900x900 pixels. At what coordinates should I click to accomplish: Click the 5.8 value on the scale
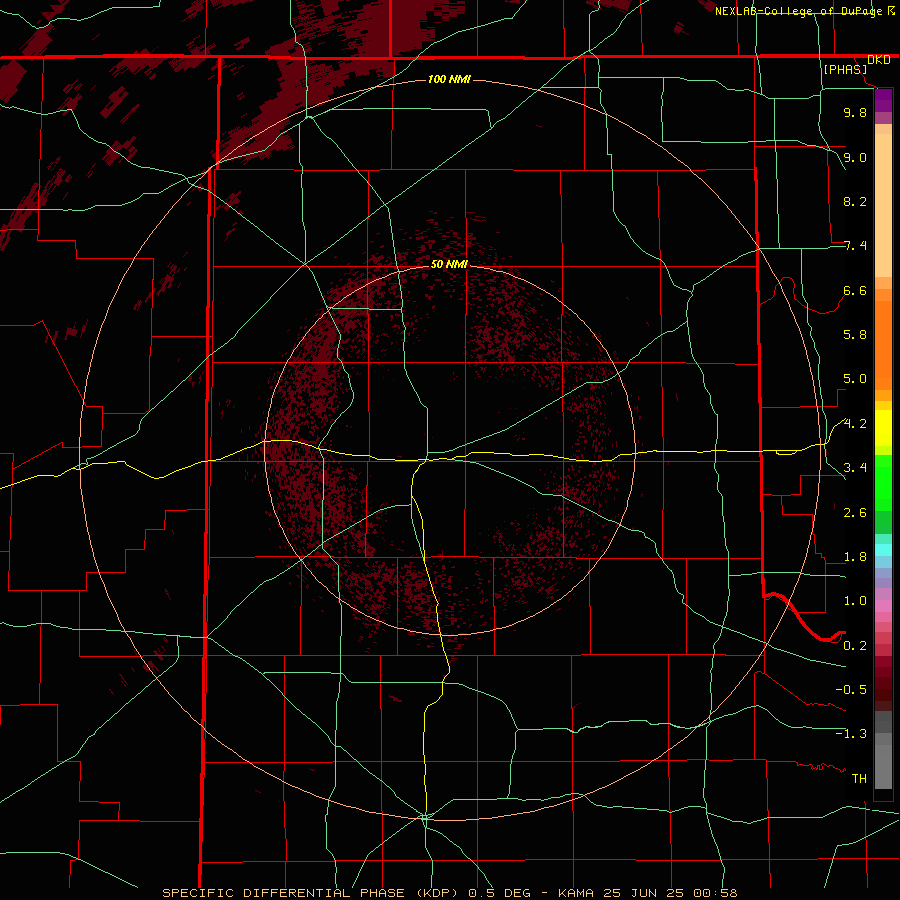tap(855, 335)
